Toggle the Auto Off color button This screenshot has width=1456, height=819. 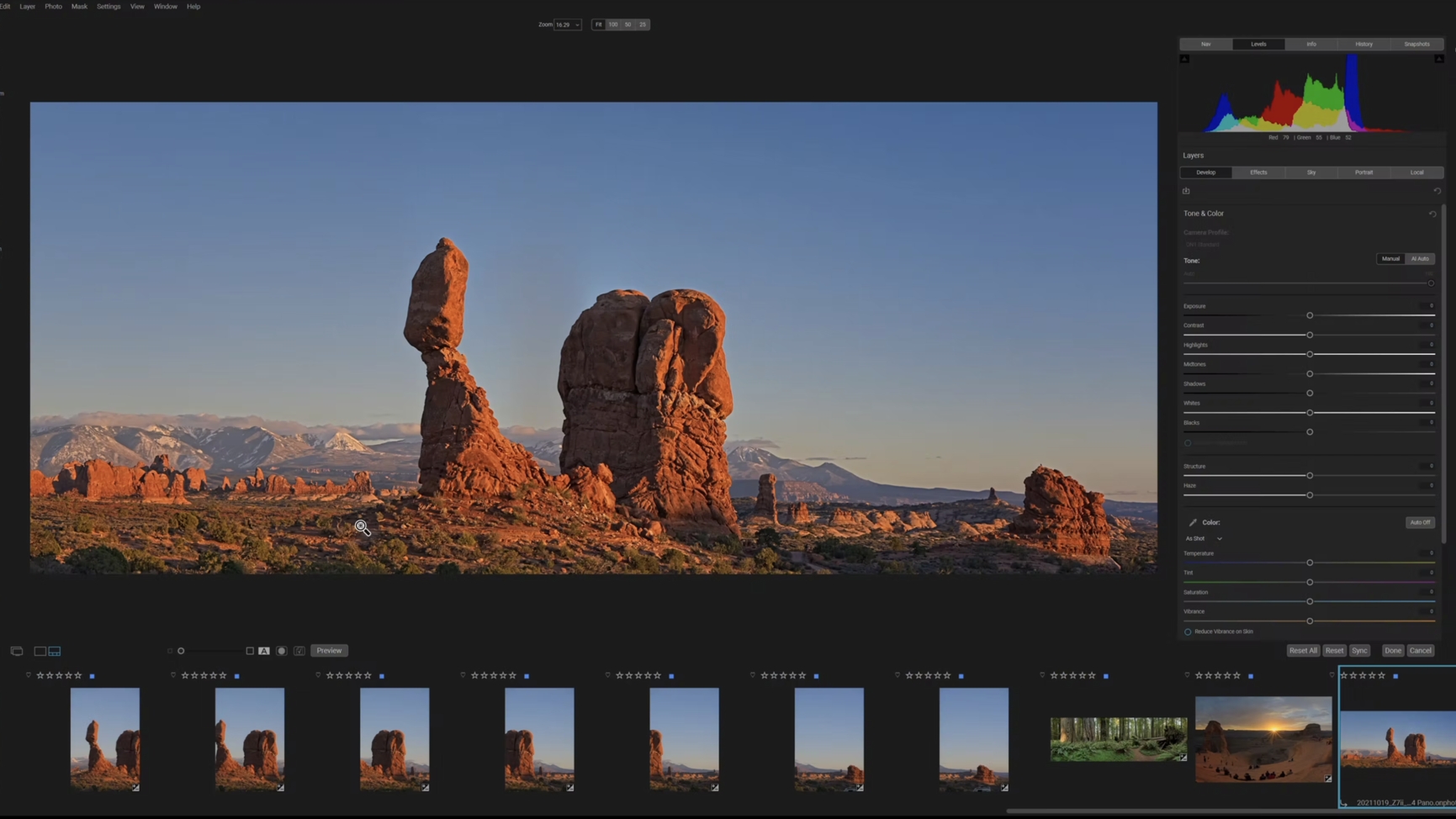1420,522
